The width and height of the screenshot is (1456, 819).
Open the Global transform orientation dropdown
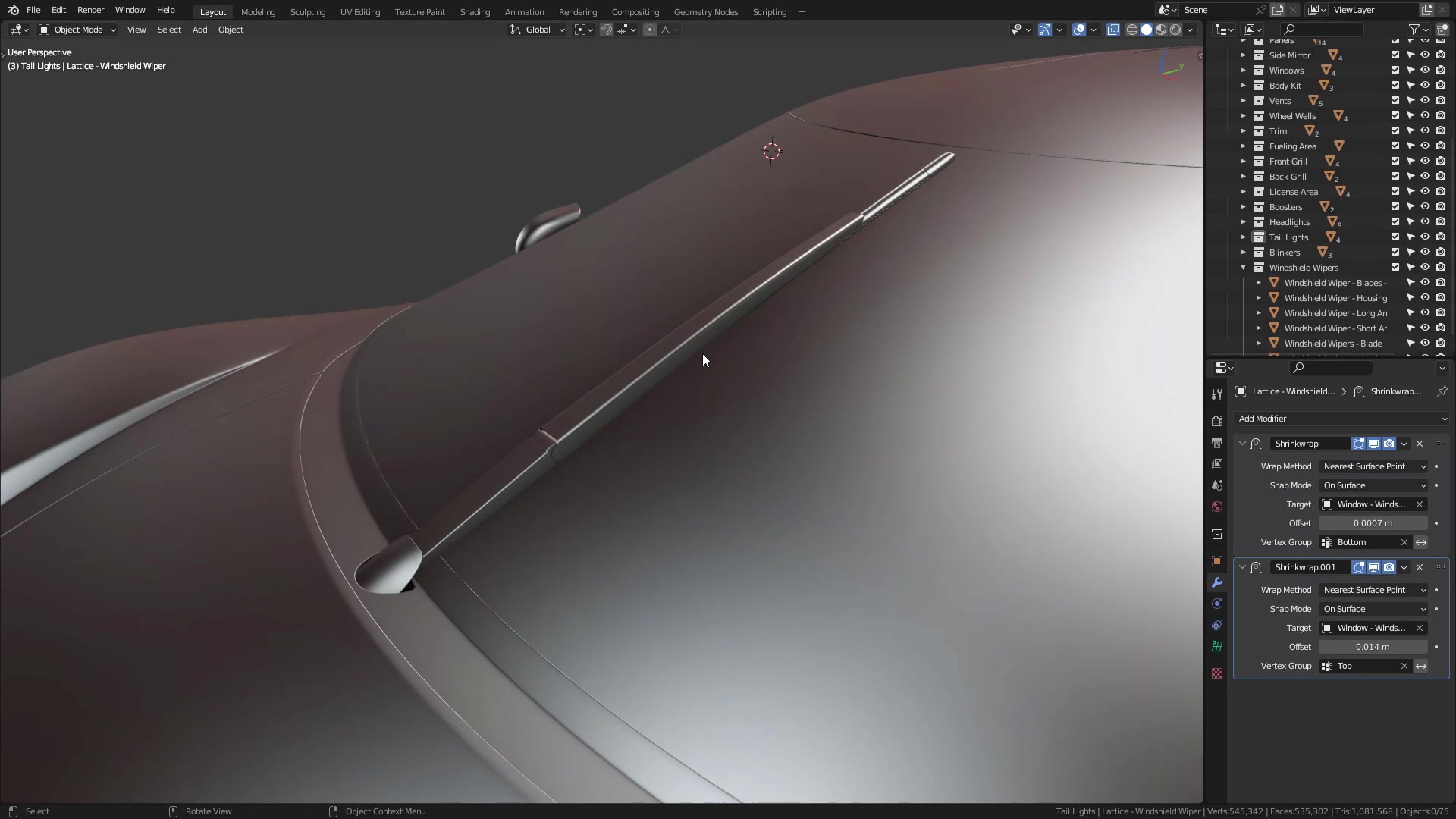pos(538,30)
